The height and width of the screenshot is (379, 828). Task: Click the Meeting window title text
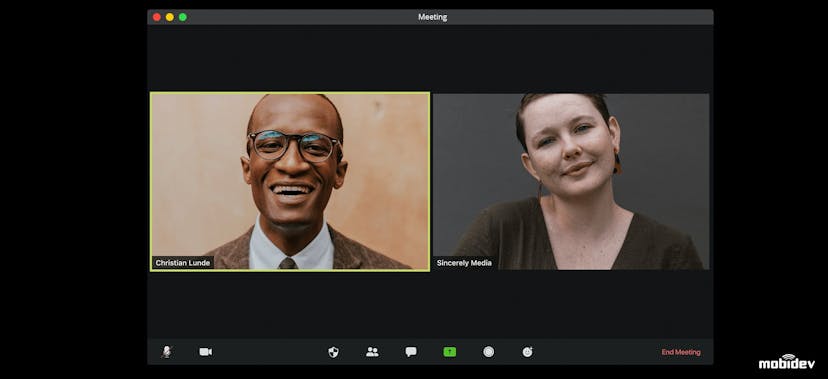(x=432, y=17)
